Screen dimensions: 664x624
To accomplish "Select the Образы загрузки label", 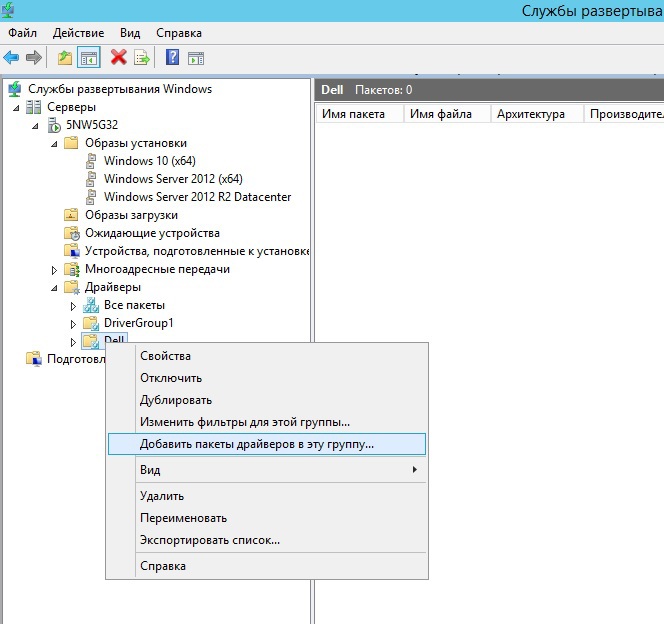I will [131, 215].
